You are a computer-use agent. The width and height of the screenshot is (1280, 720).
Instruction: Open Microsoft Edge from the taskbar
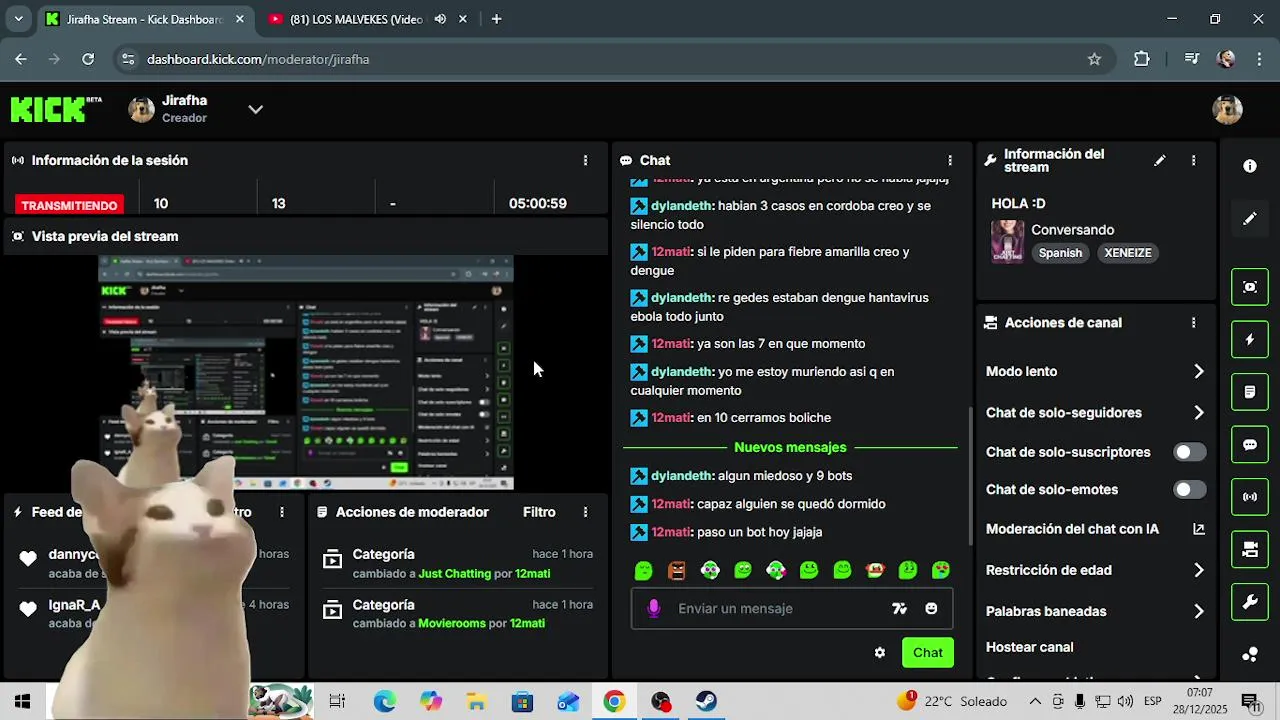pos(385,701)
